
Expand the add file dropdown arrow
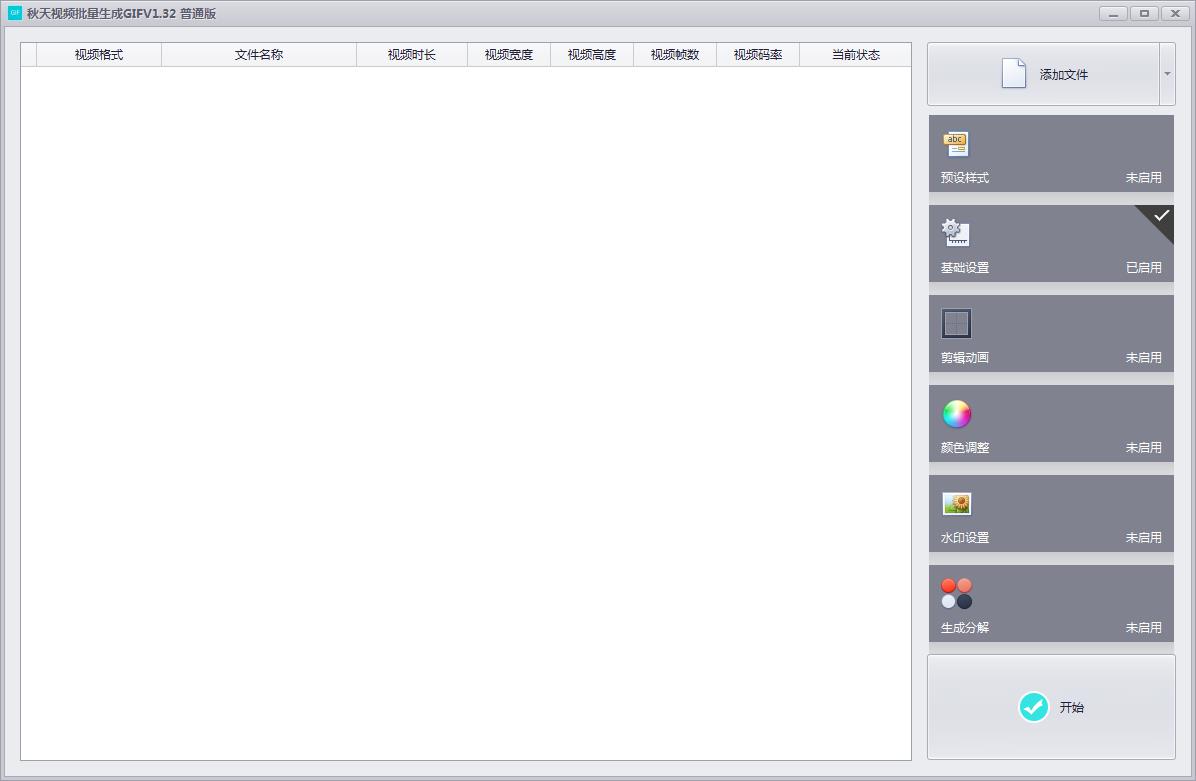click(x=1167, y=74)
